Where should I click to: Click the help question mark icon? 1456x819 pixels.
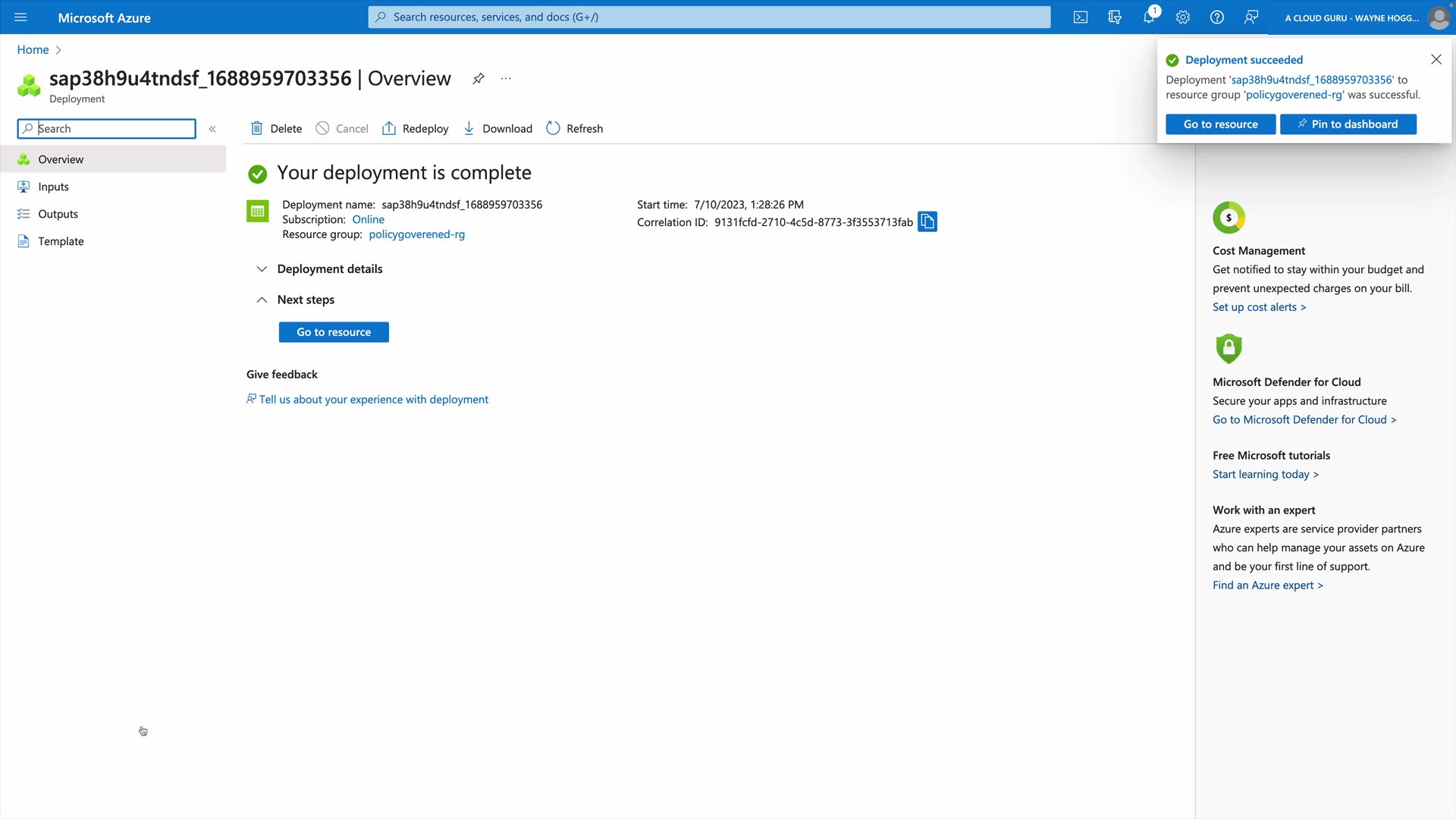point(1217,17)
